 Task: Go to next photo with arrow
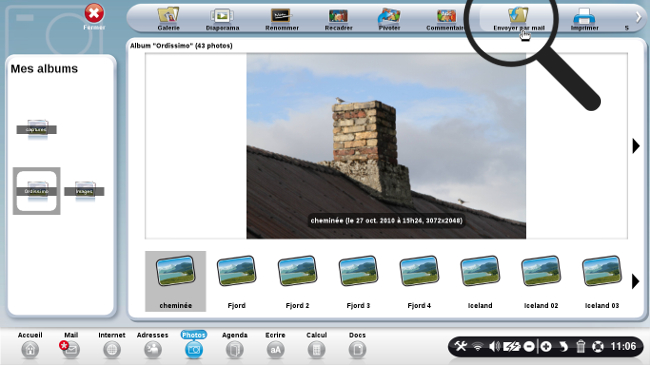[636, 146]
